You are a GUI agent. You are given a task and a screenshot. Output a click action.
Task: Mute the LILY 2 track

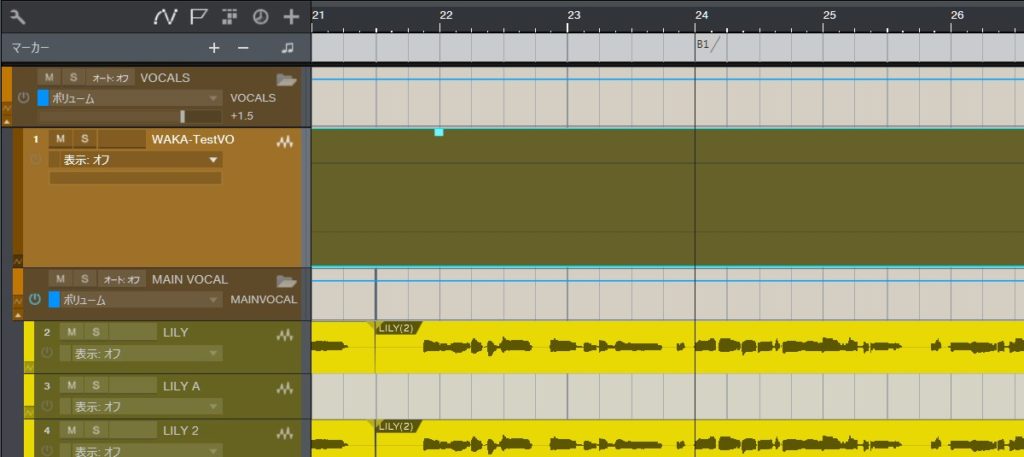(x=72, y=430)
